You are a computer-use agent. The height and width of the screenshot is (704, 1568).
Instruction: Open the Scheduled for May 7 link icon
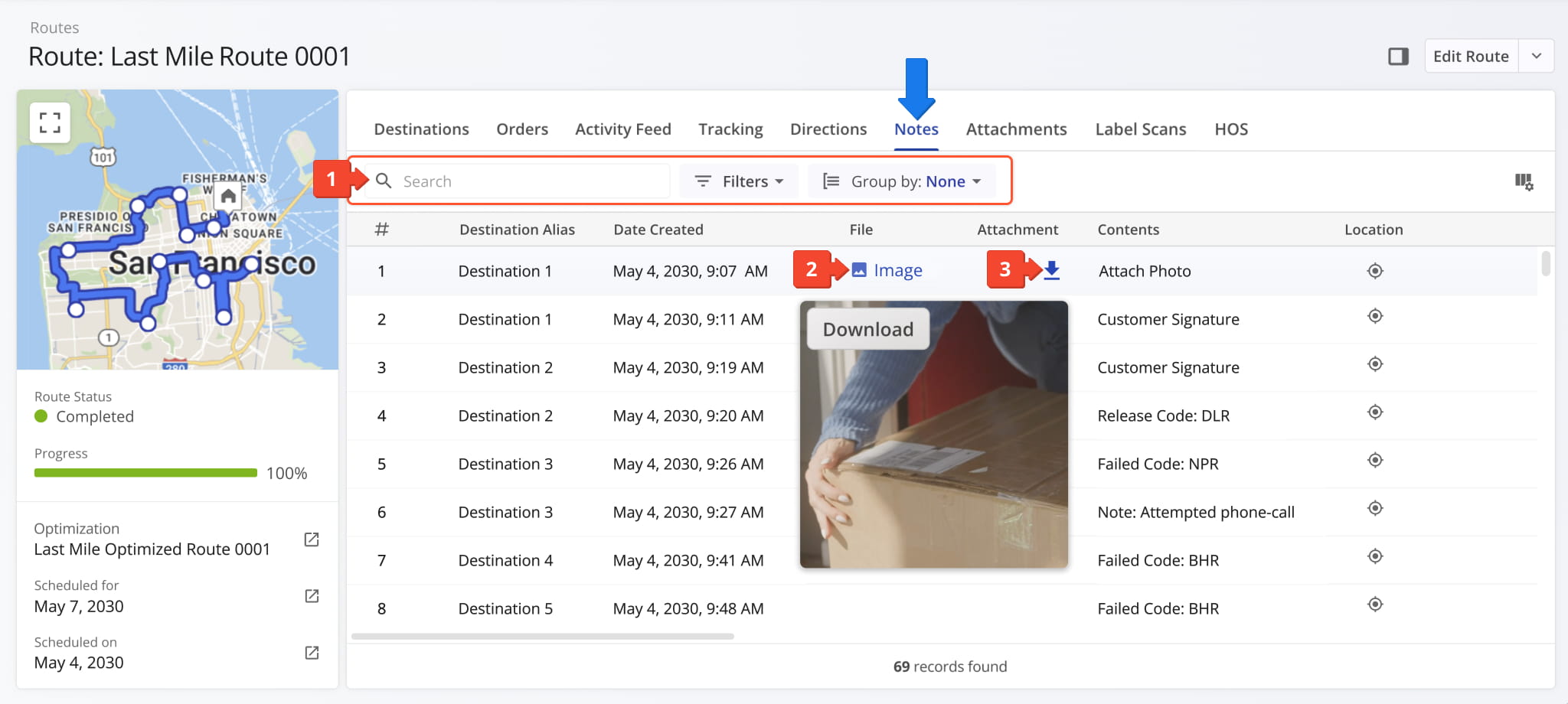coord(312,596)
